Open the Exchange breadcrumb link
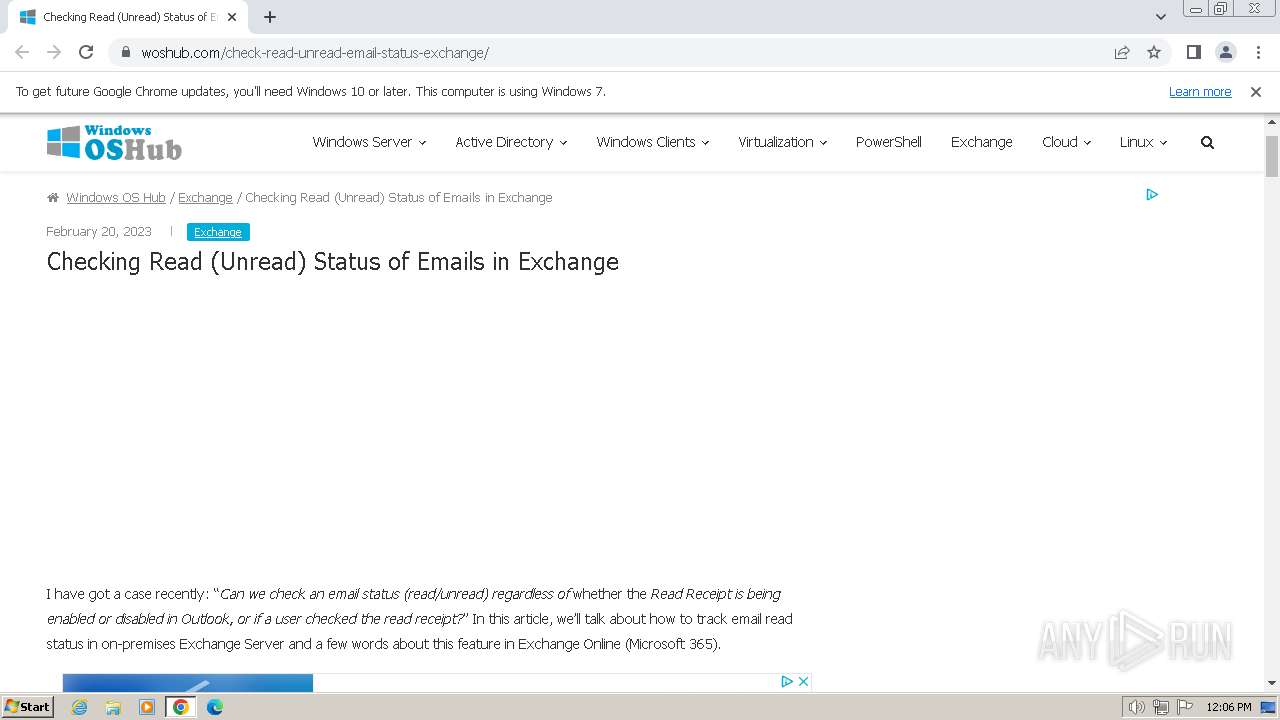Image resolution: width=1280 pixels, height=720 pixels. pos(205,198)
